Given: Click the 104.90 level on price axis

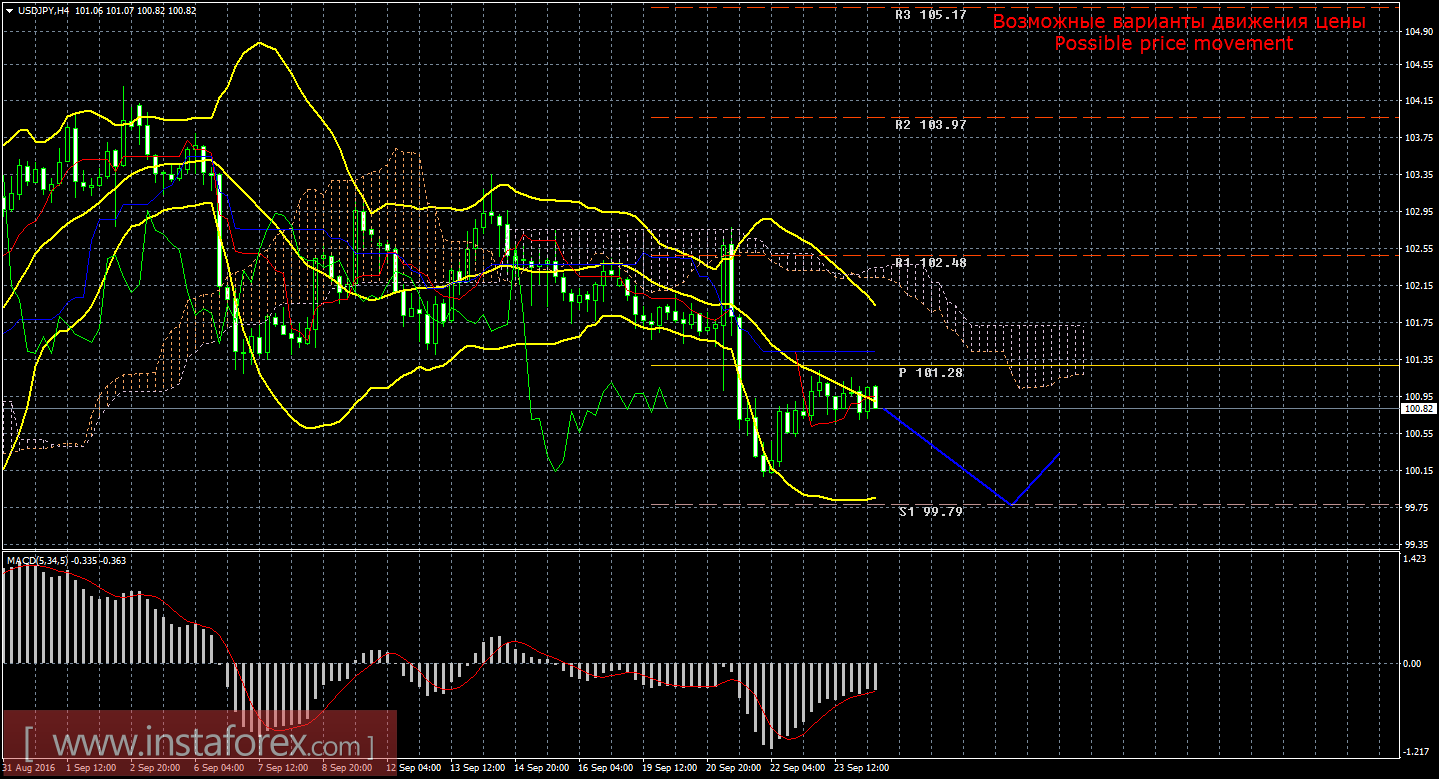Looking at the screenshot, I should (1417, 32).
